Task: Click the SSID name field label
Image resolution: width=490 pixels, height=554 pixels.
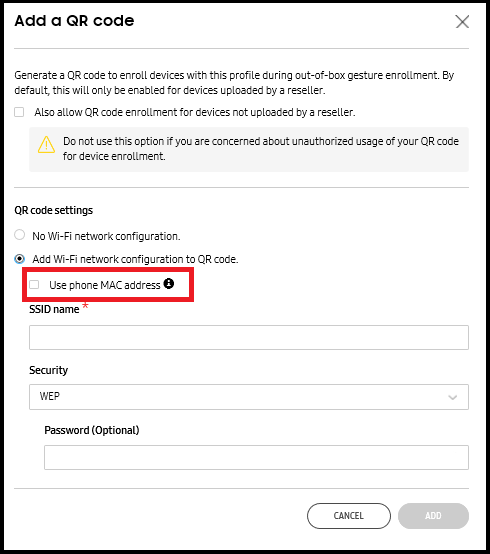Action: click(54, 309)
